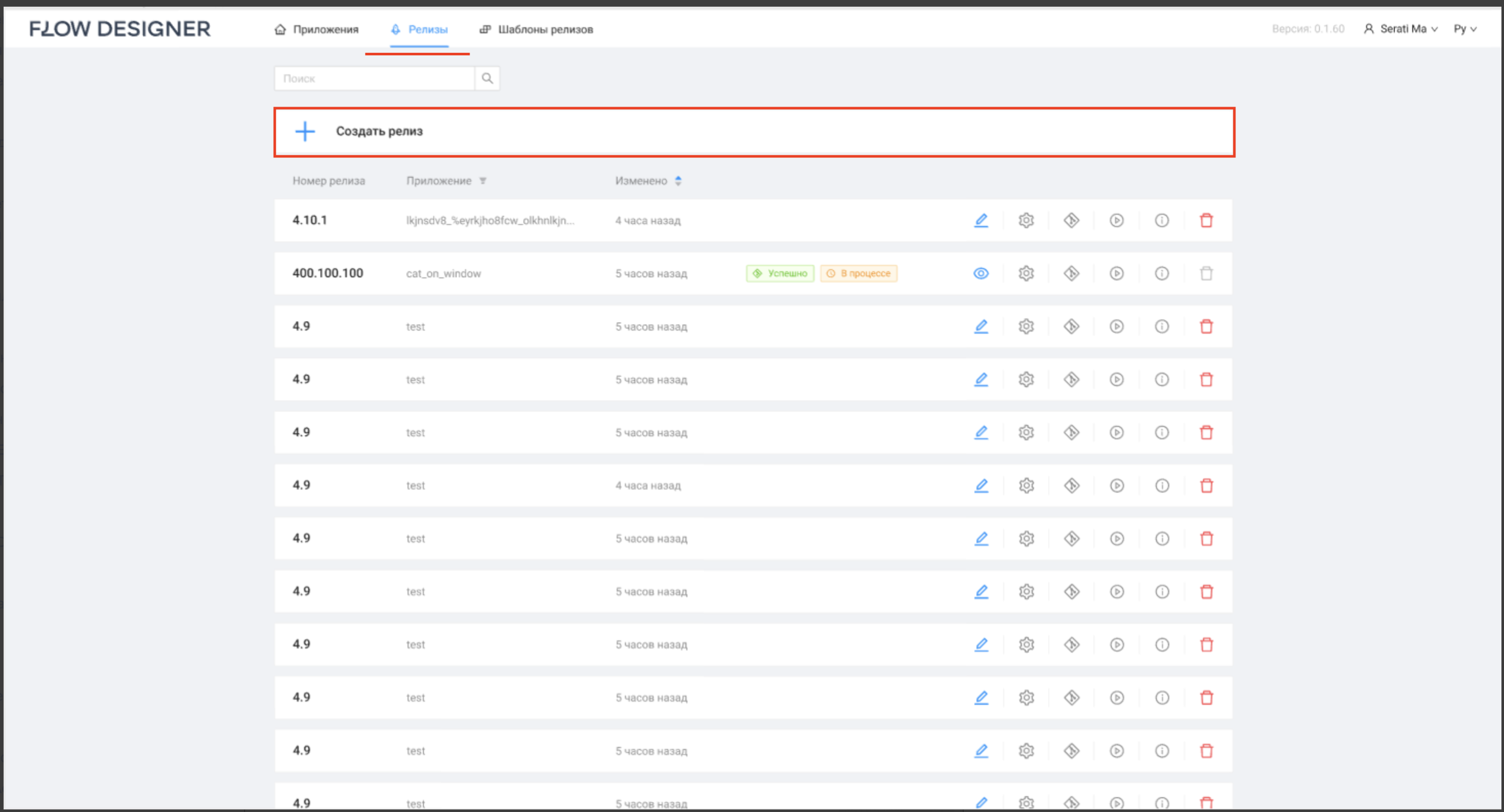Click the Поиск search field

pos(374,78)
